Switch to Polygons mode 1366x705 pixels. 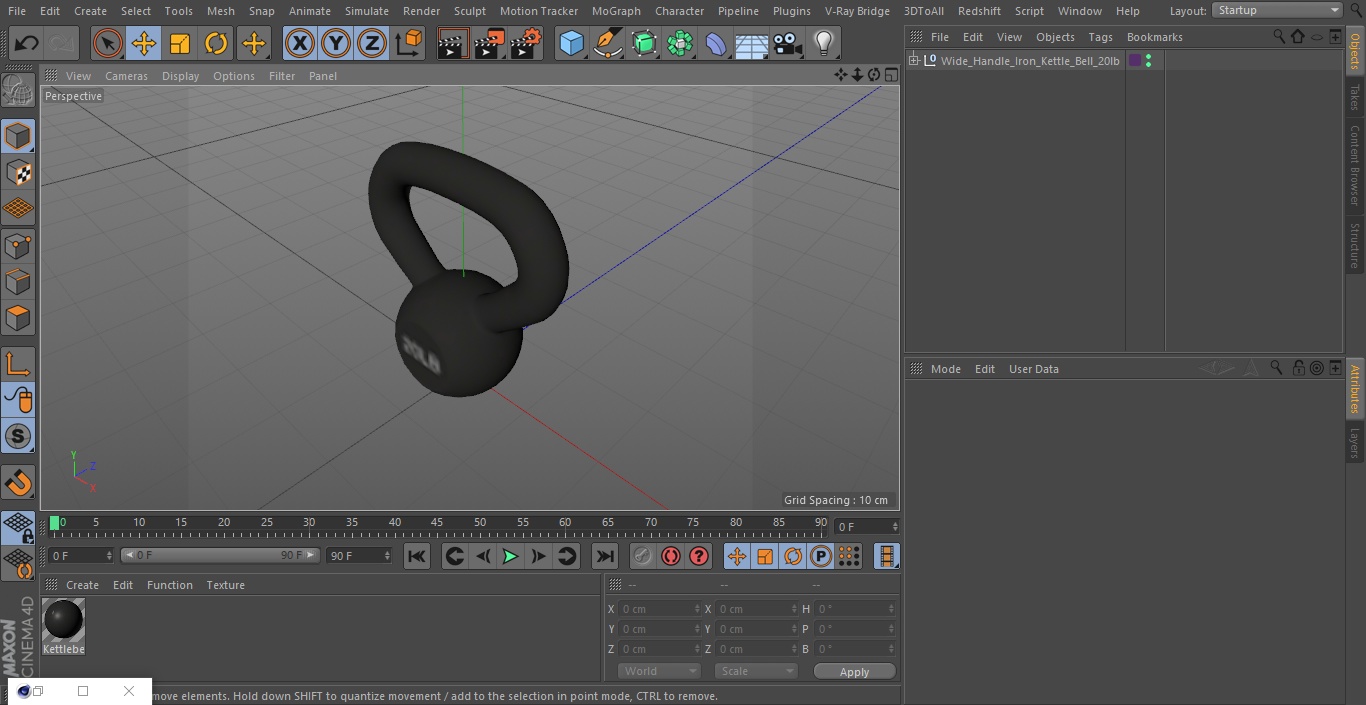[x=18, y=319]
